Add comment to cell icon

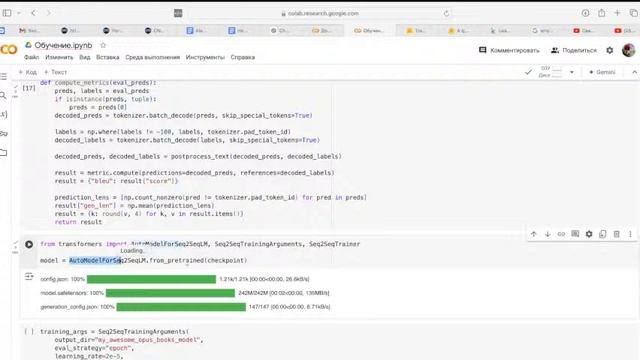(575, 234)
